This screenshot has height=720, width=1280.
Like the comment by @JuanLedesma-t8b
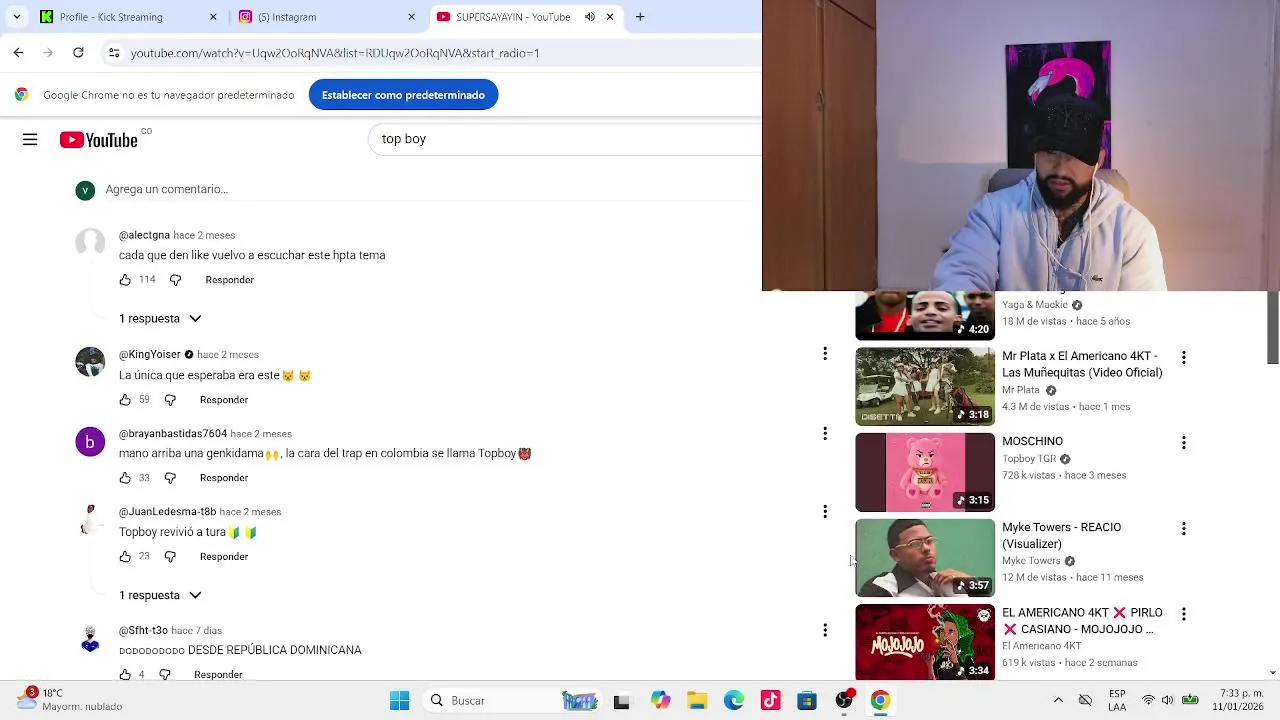click(125, 557)
